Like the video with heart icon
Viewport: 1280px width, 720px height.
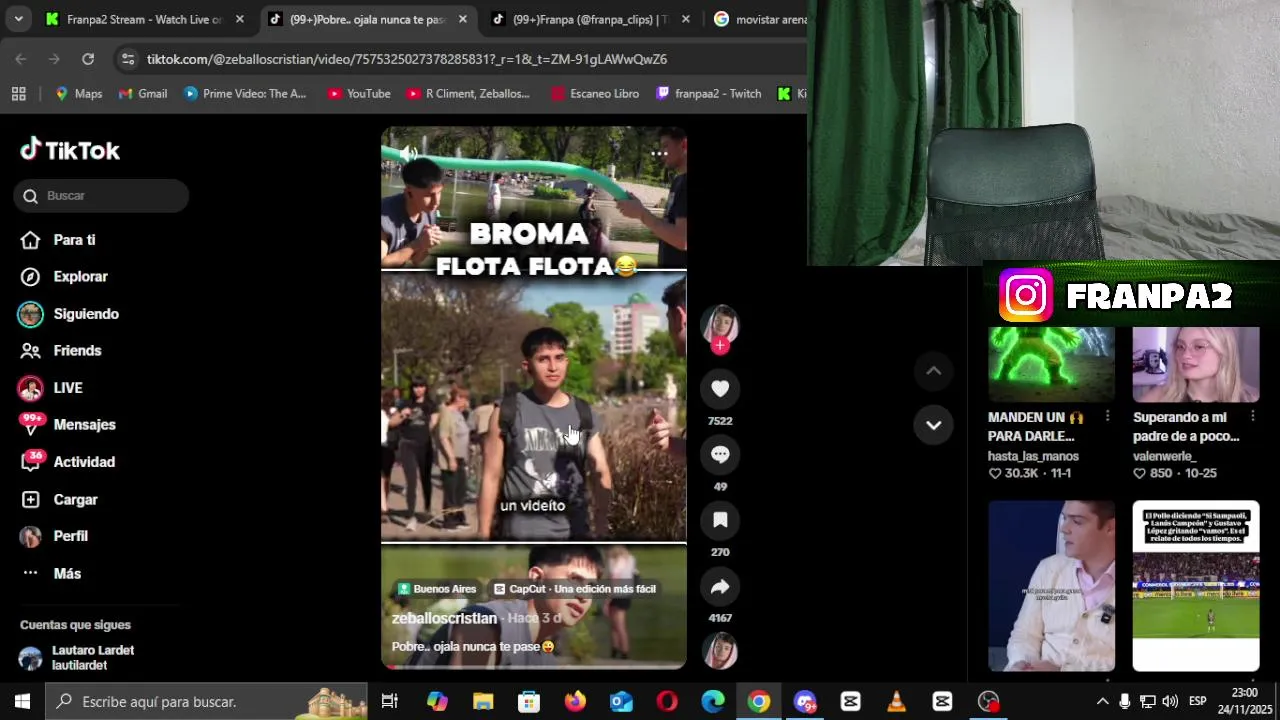[720, 388]
